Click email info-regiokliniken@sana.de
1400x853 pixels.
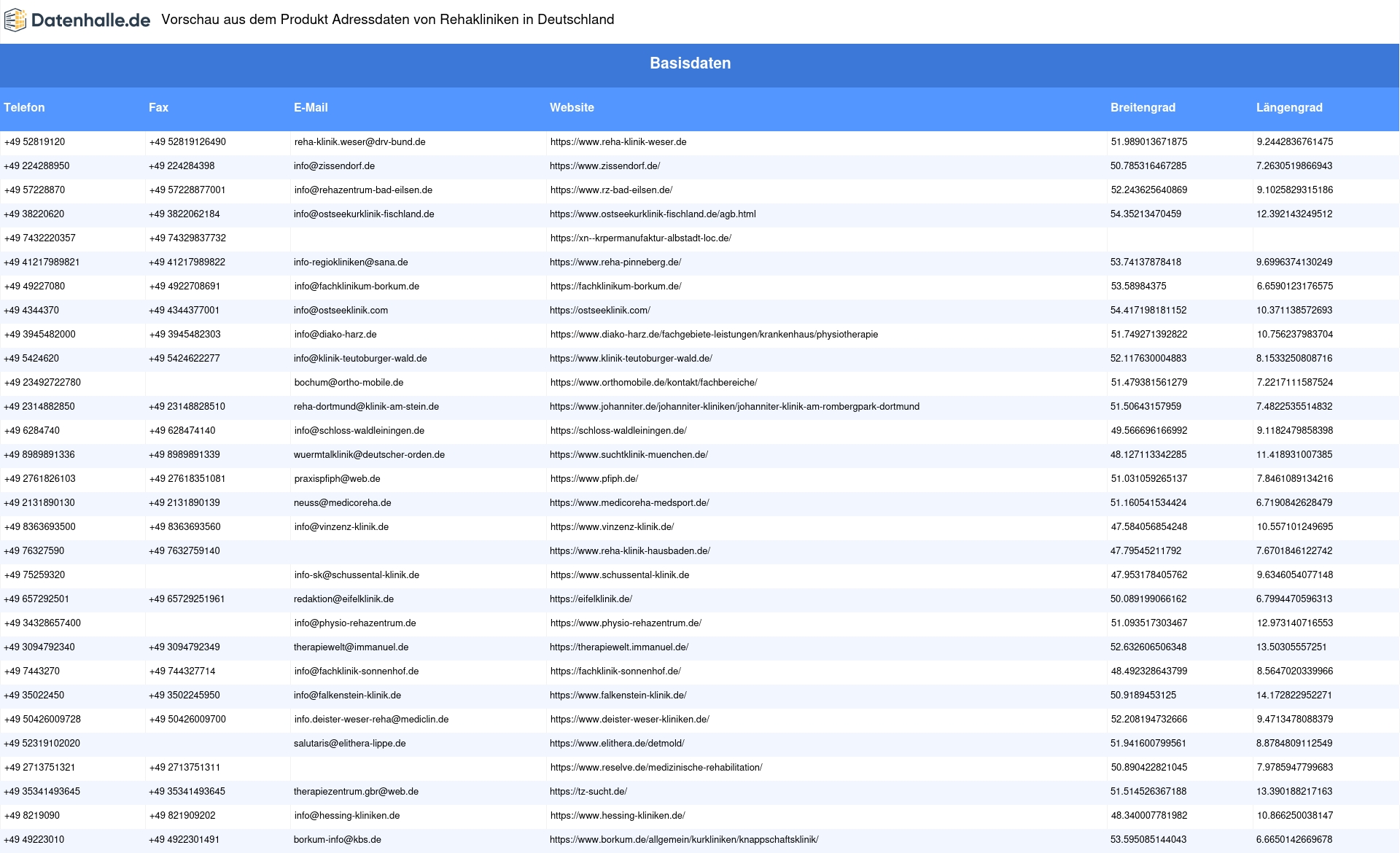point(351,262)
